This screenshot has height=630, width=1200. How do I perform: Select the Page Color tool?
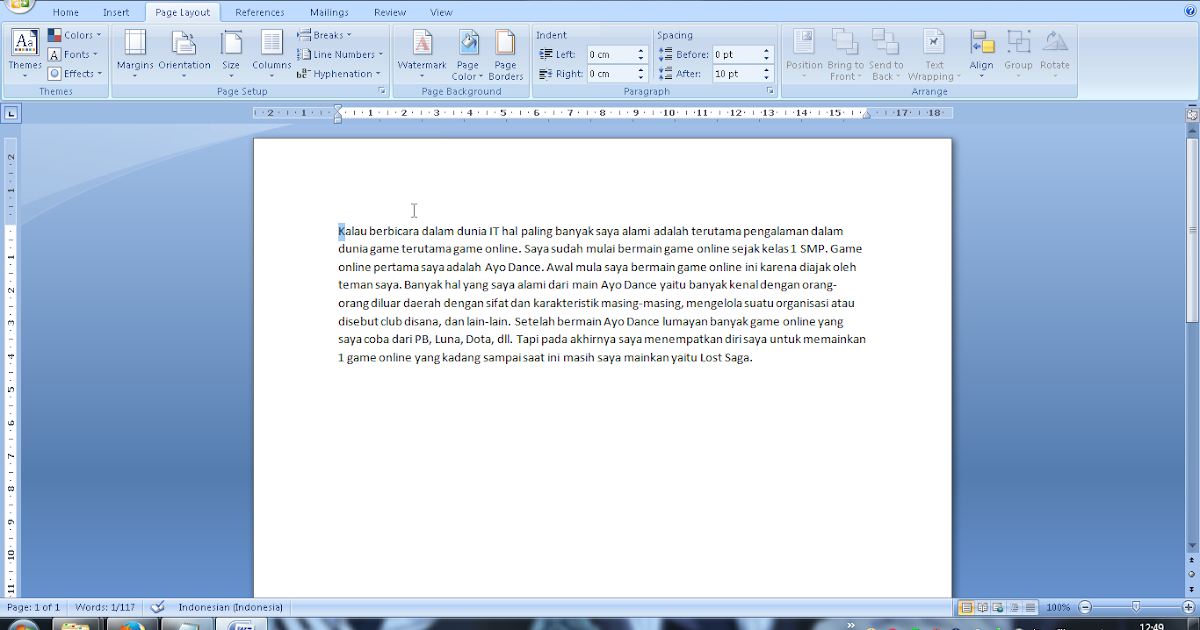point(466,54)
